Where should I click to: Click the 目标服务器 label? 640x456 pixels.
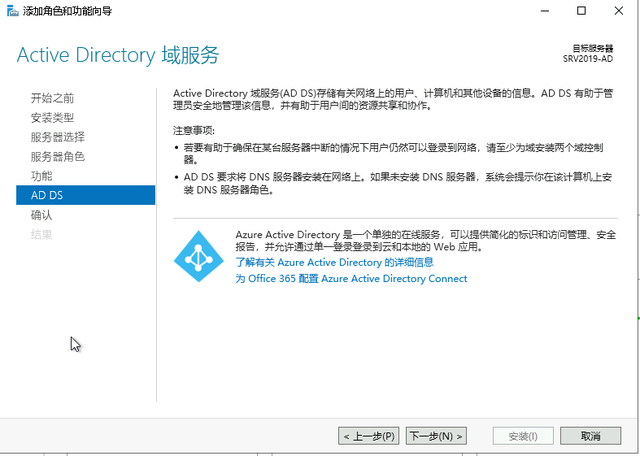[593, 48]
